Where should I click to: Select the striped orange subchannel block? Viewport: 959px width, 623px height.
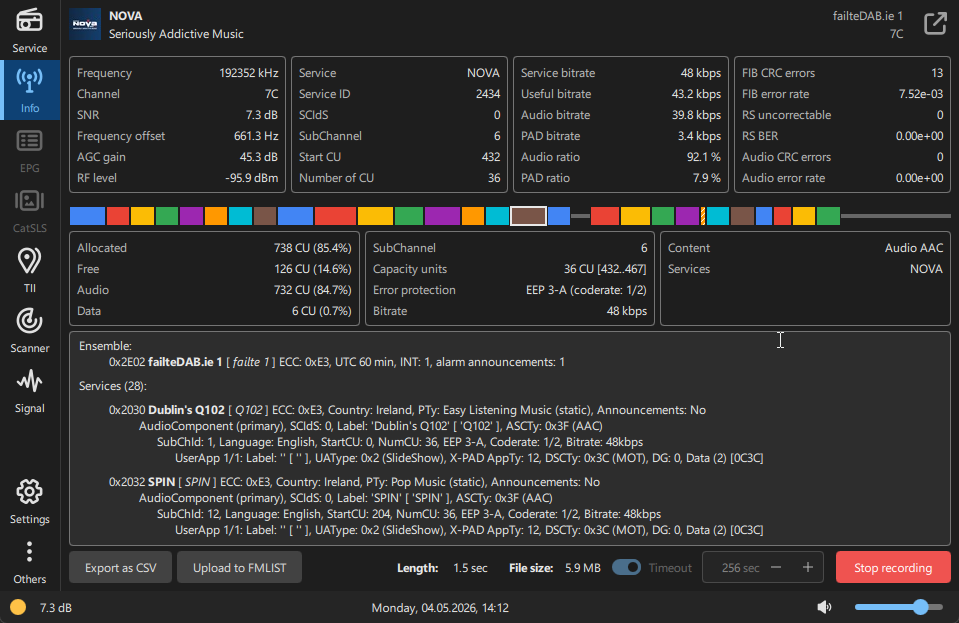(703, 216)
